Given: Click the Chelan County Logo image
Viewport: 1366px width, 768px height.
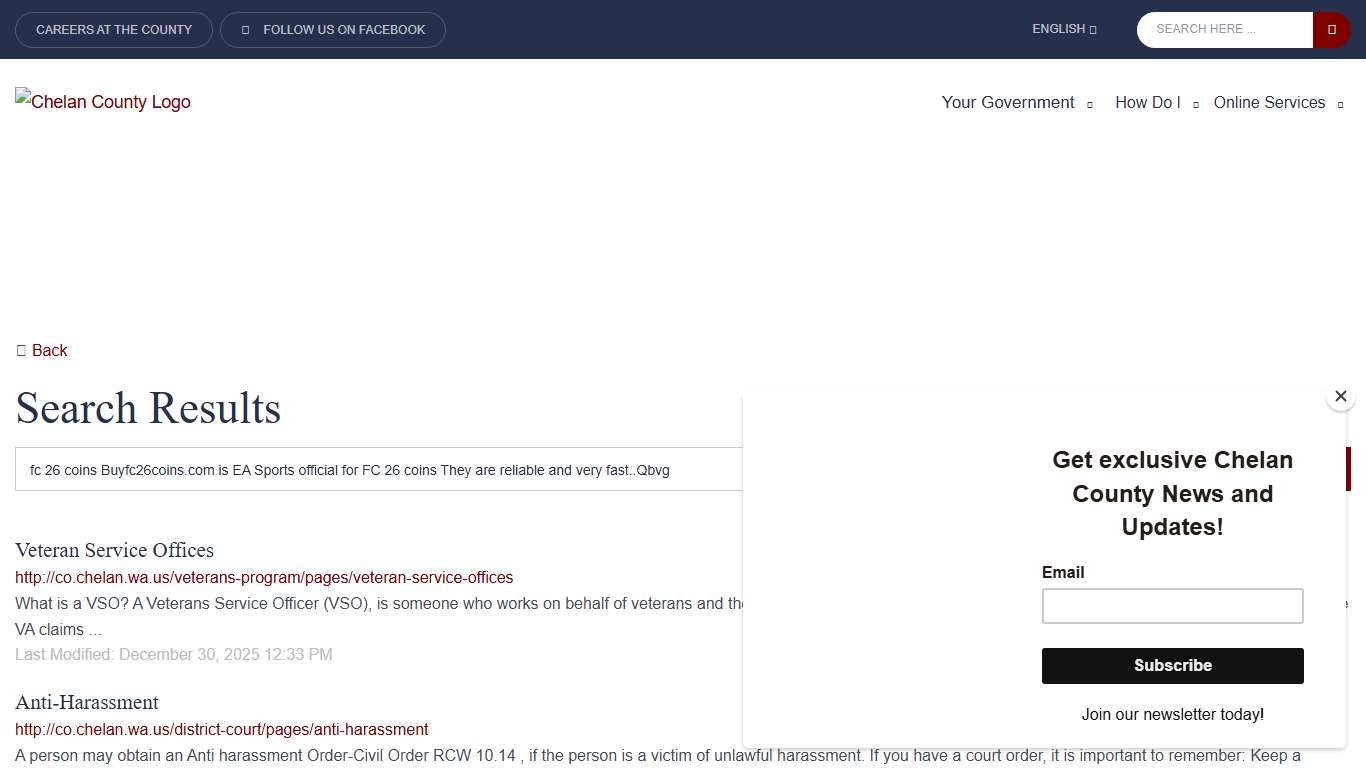Looking at the screenshot, I should tap(103, 102).
